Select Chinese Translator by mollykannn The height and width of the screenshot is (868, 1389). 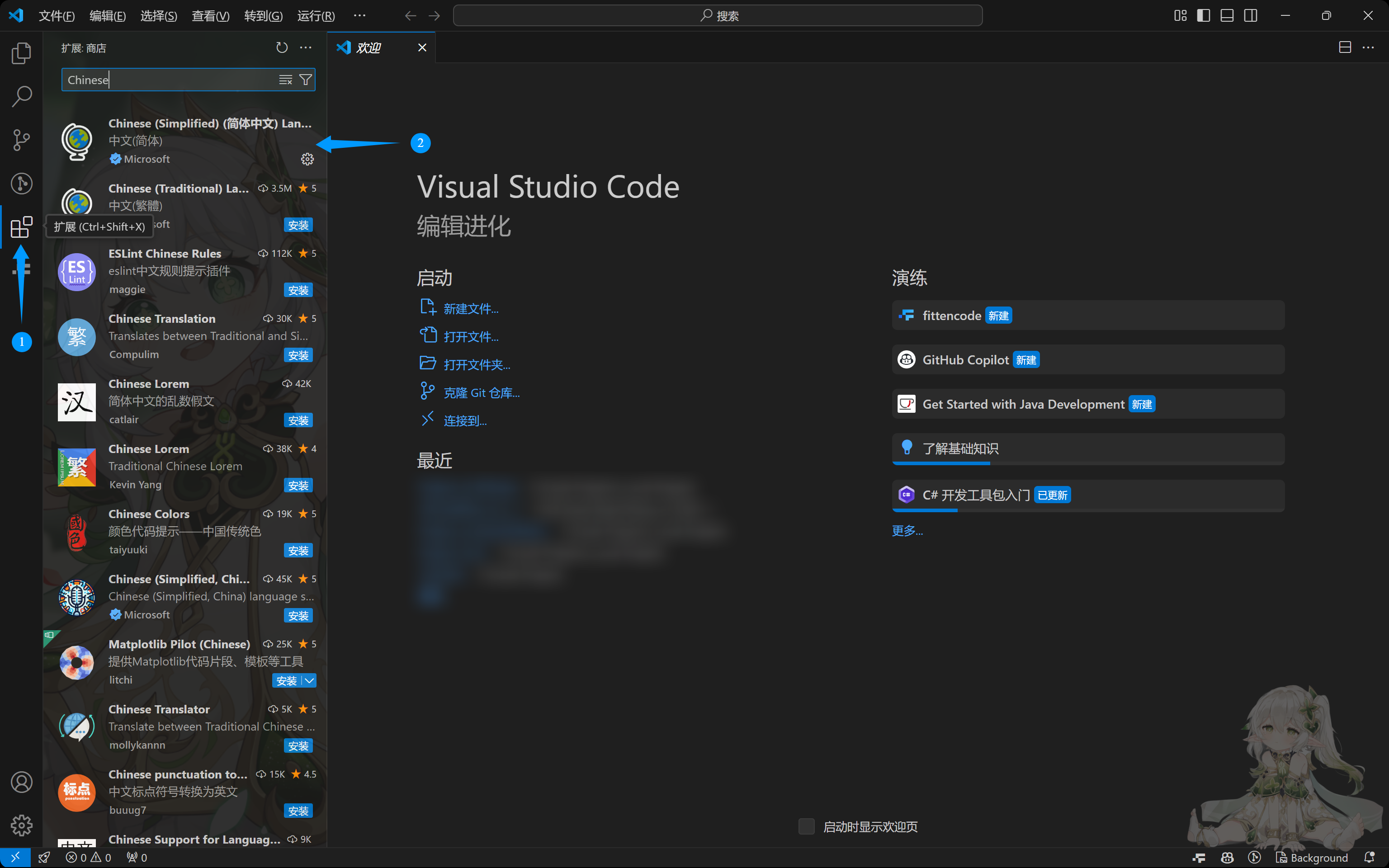tap(185, 727)
